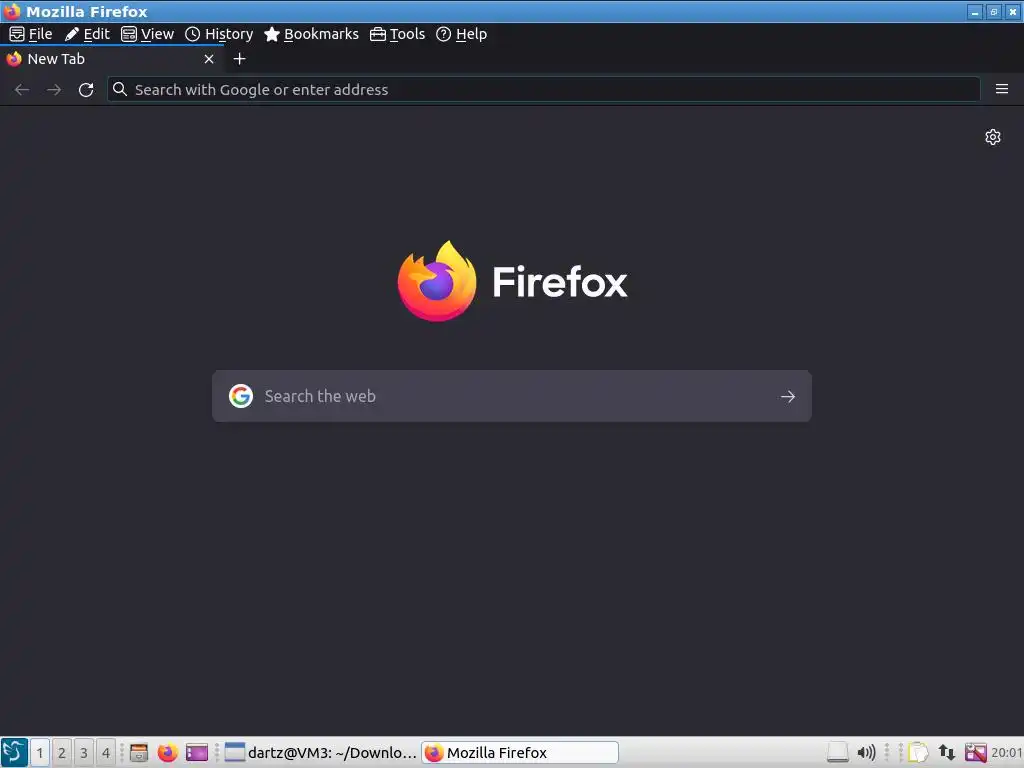1024x768 pixels.
Task: Launch the terminal from taskbar launcher
Action: point(197,752)
